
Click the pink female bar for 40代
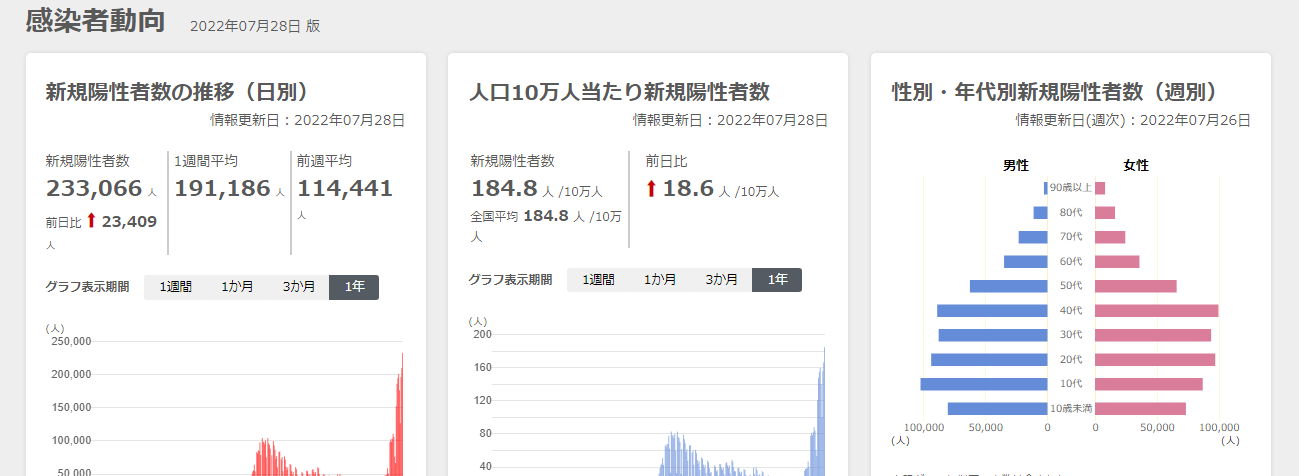point(1156,311)
